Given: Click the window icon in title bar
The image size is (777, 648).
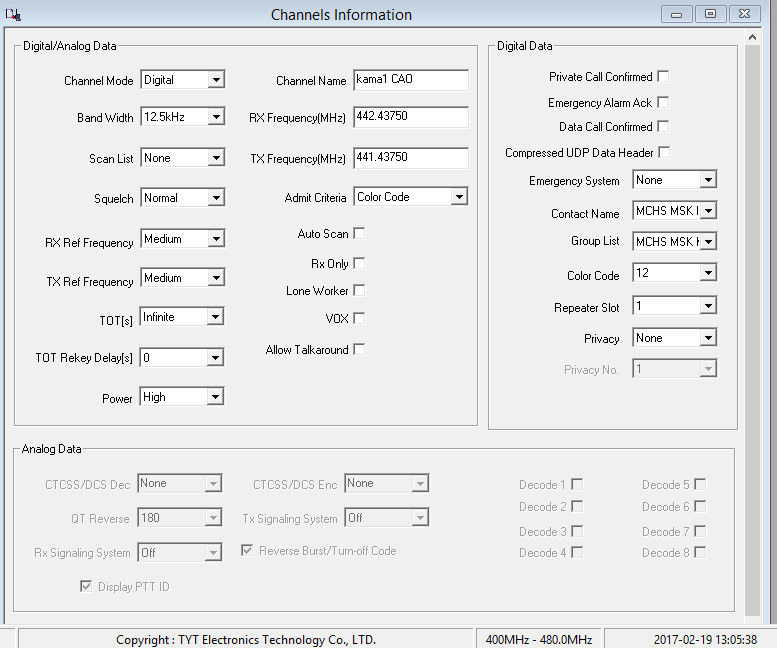Looking at the screenshot, I should 13,14.
